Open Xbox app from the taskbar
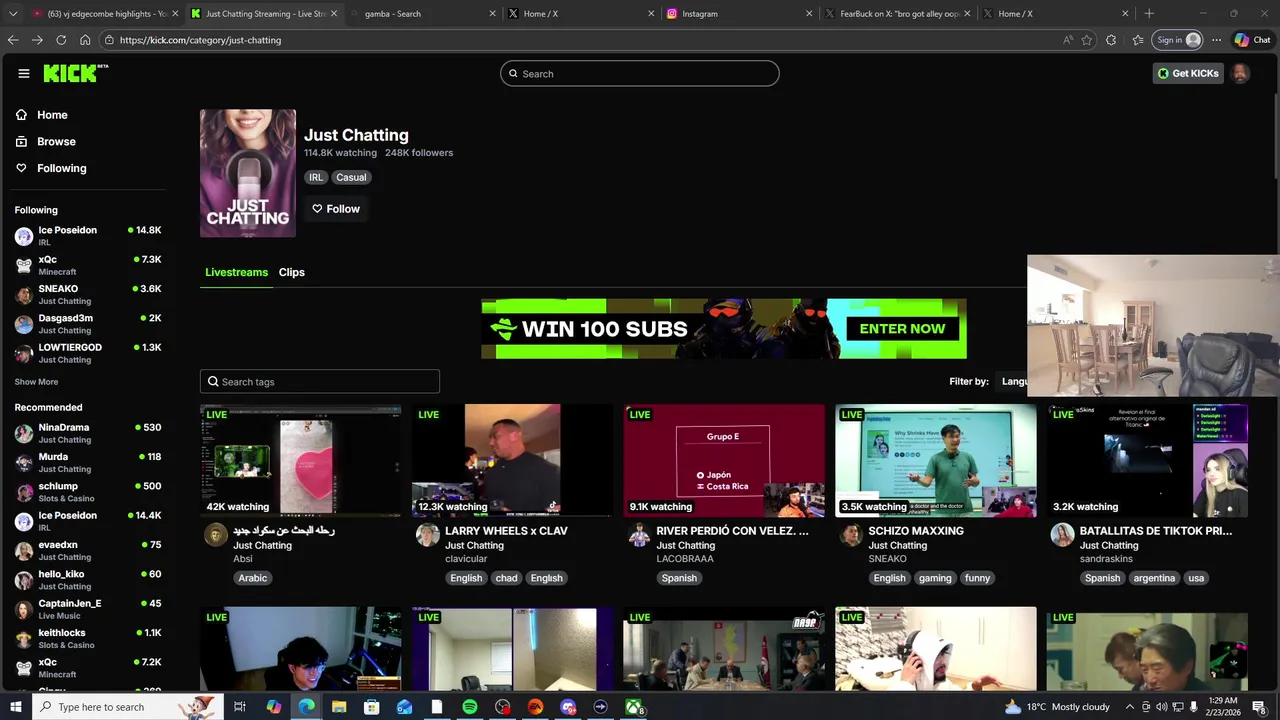The image size is (1280, 720). click(x=633, y=707)
